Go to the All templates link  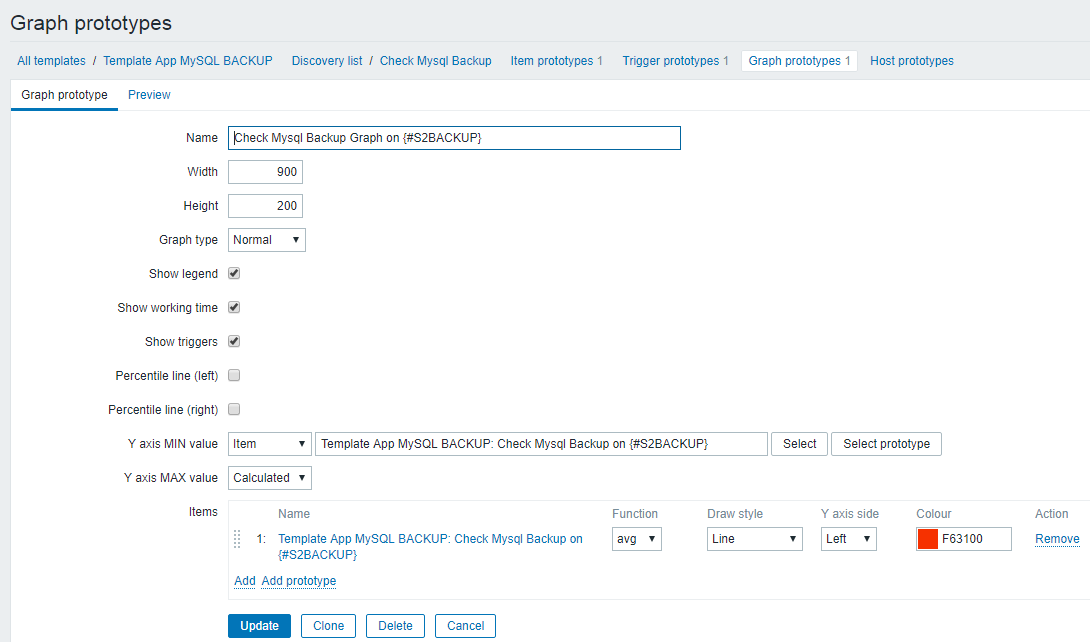pos(51,61)
